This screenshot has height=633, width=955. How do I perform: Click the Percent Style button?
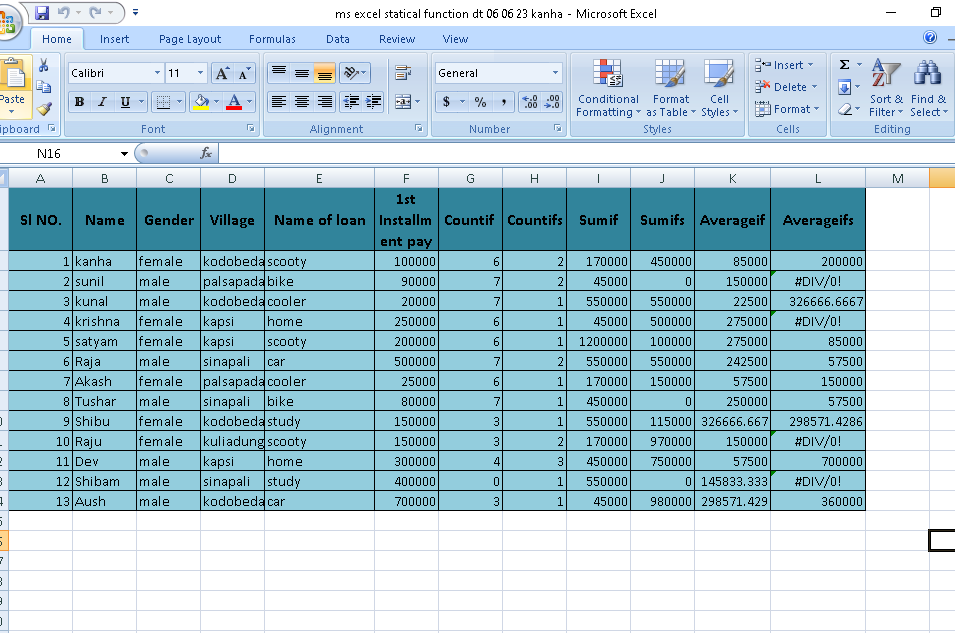point(480,102)
